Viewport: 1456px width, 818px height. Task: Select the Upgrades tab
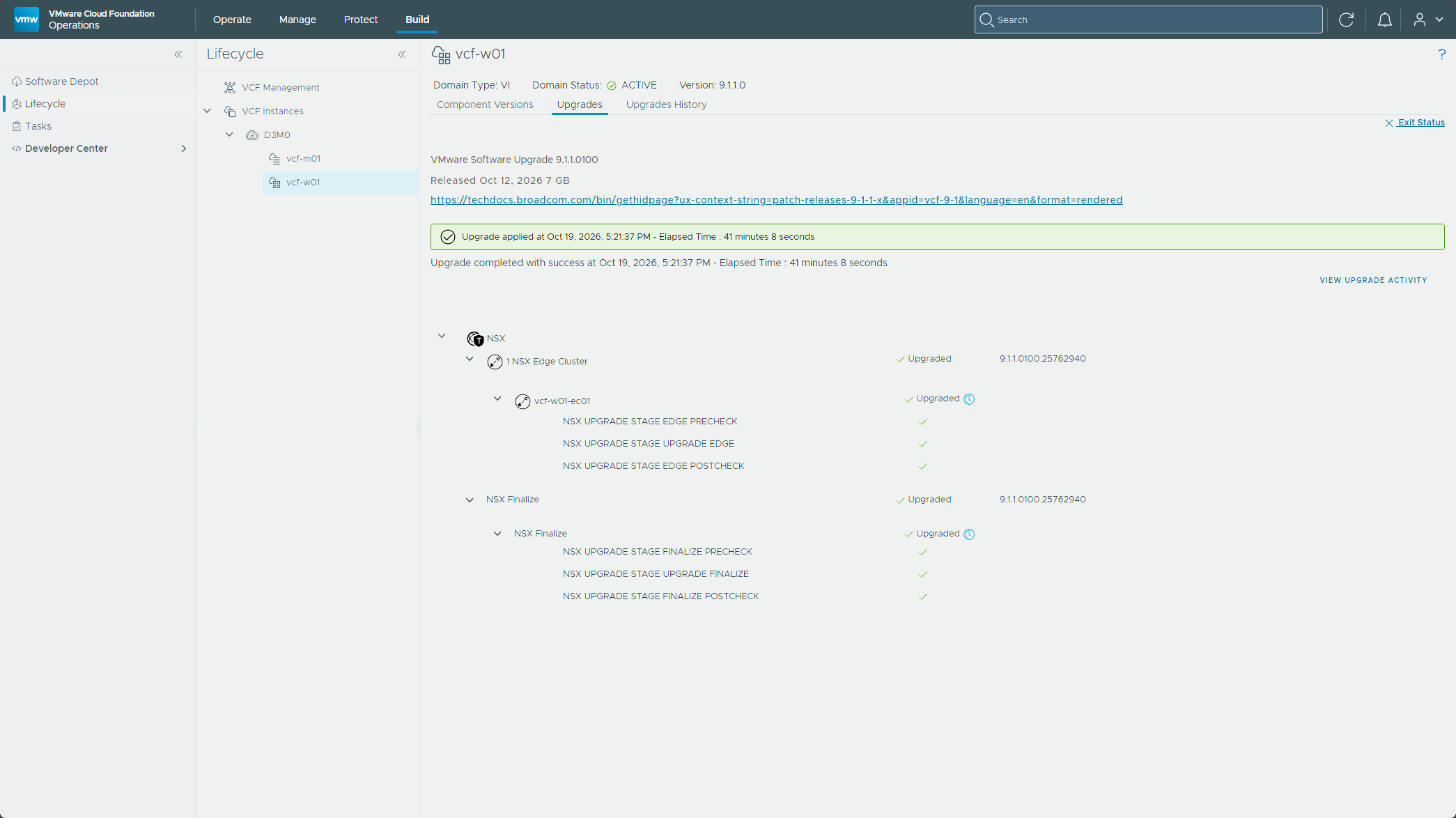click(x=580, y=105)
